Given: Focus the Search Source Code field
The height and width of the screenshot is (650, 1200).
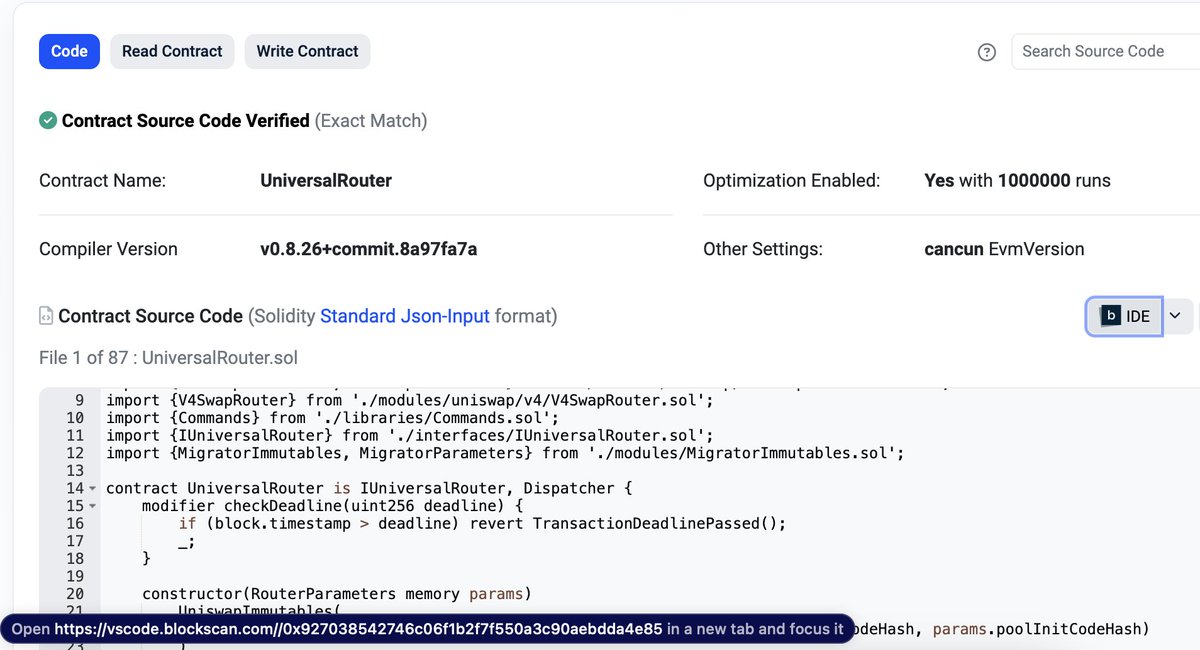Looking at the screenshot, I should [x=1105, y=51].
